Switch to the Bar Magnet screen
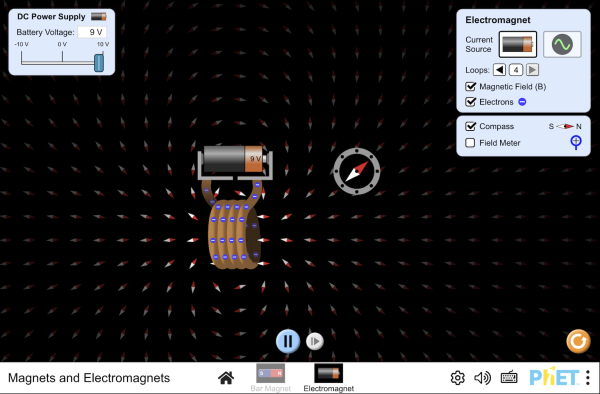 (271, 378)
